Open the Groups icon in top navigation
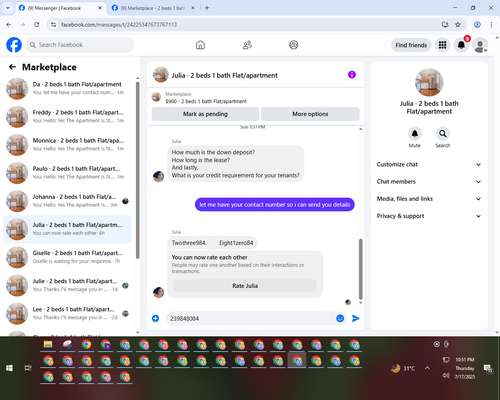This screenshot has width=500, height=400. [x=294, y=45]
